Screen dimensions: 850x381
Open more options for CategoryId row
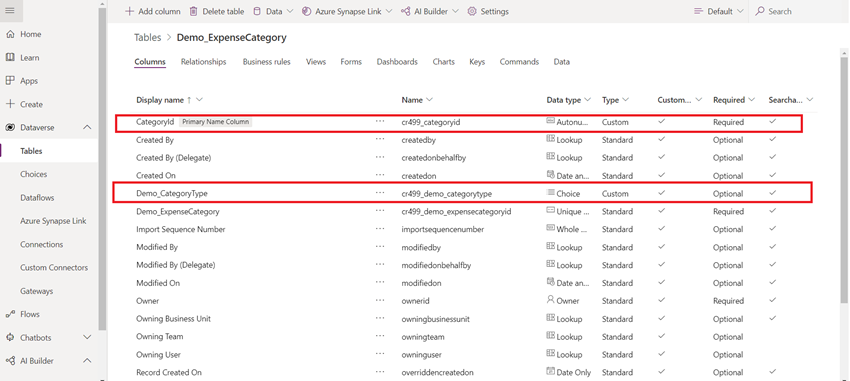click(x=380, y=121)
